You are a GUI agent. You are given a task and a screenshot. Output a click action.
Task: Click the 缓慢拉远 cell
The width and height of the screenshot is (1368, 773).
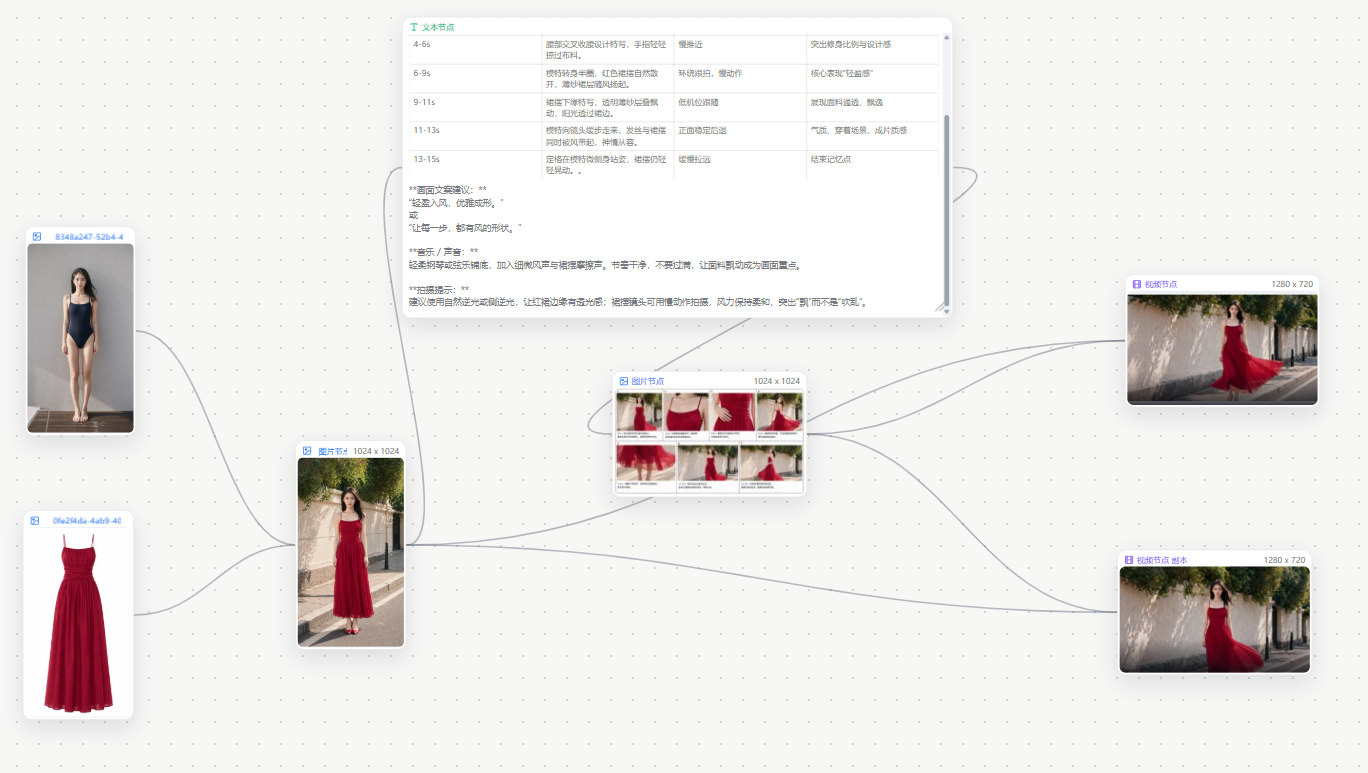(740, 165)
